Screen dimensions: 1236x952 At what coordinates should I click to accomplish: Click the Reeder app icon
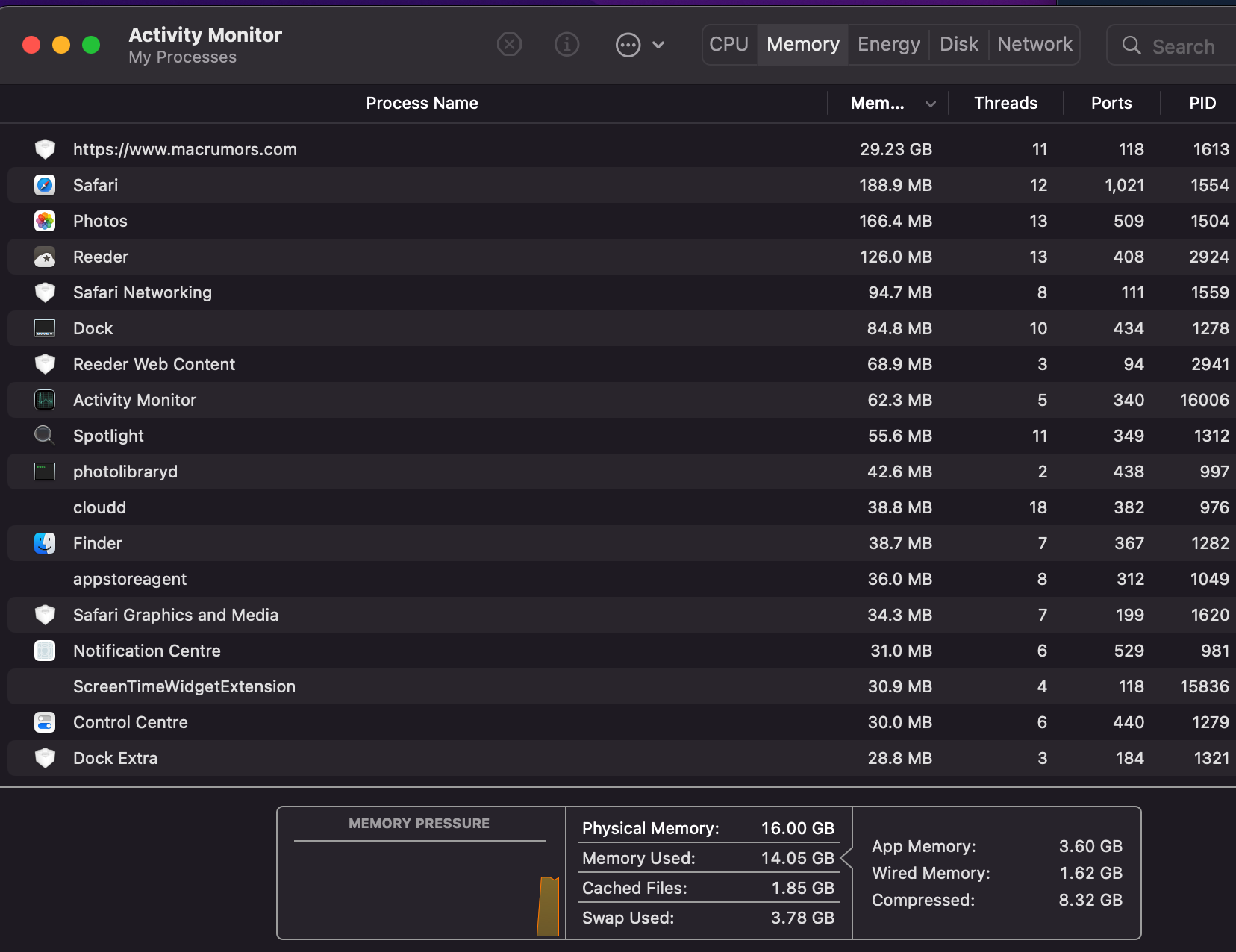tap(45, 257)
